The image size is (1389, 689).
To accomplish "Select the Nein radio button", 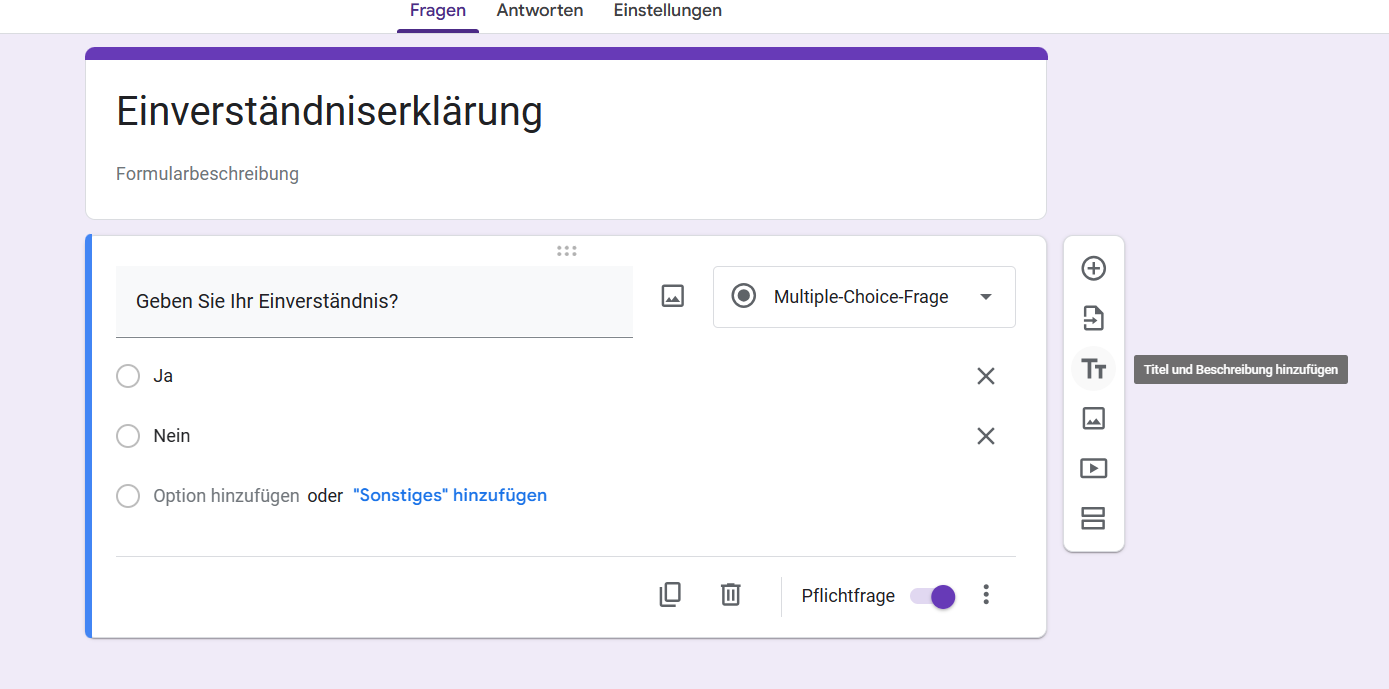I will coord(128,436).
